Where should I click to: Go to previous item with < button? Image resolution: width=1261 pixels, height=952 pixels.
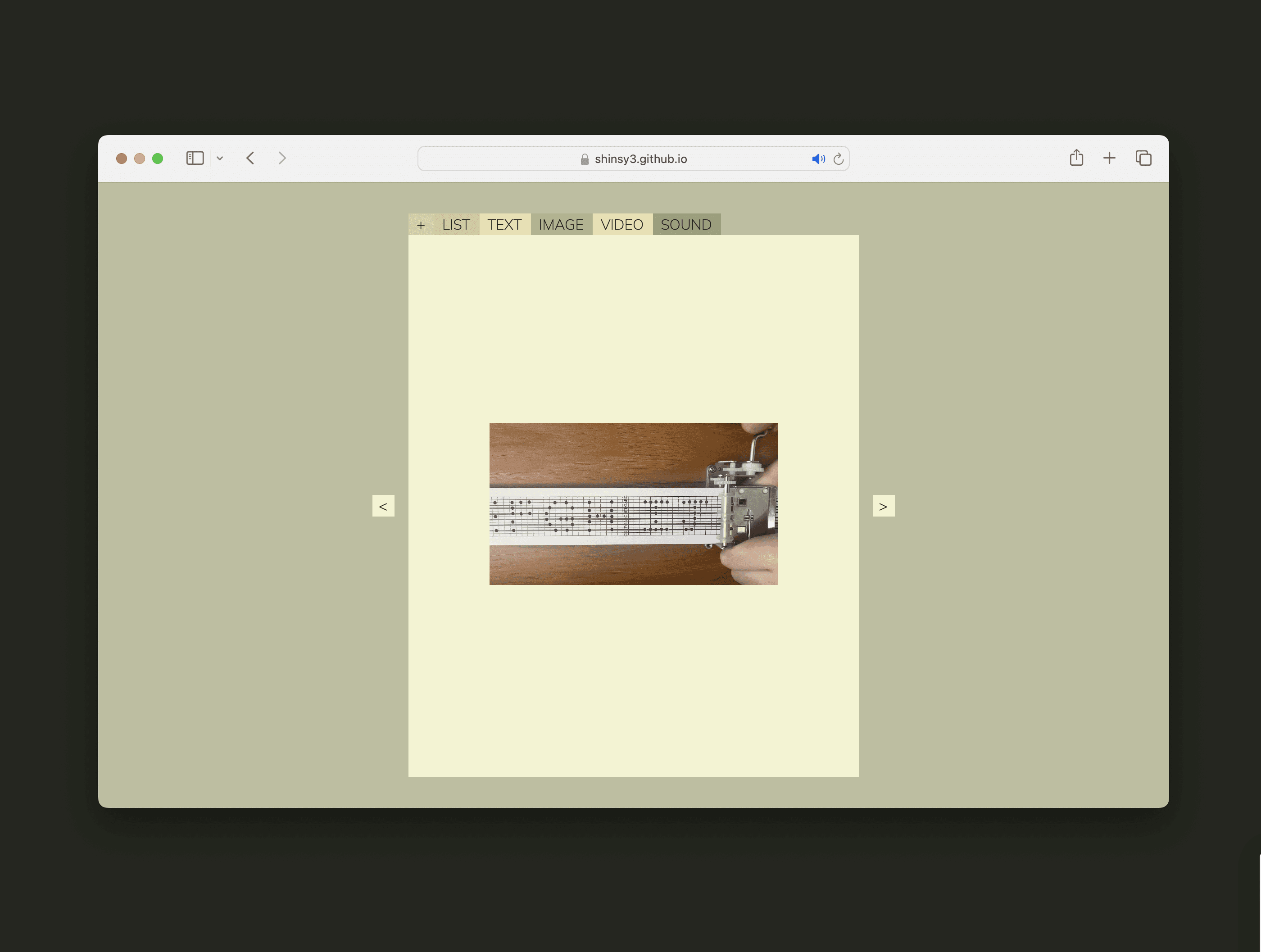coord(383,506)
